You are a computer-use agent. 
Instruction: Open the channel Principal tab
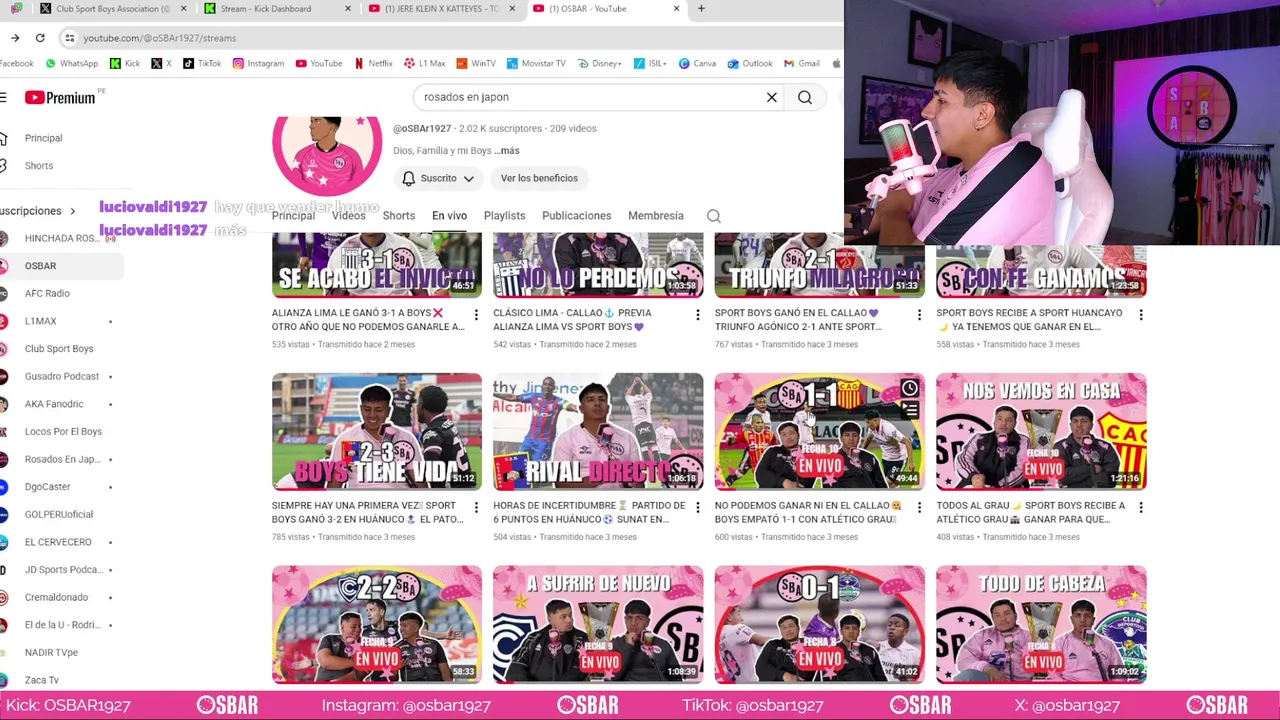[293, 216]
